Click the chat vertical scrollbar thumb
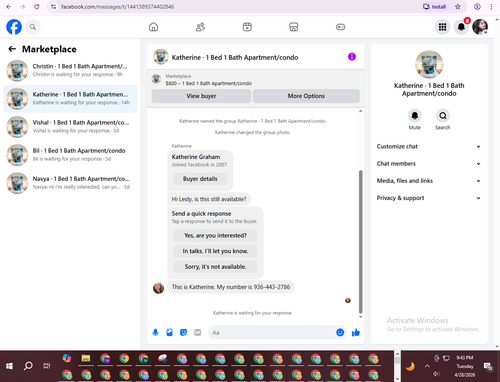 click(360, 242)
